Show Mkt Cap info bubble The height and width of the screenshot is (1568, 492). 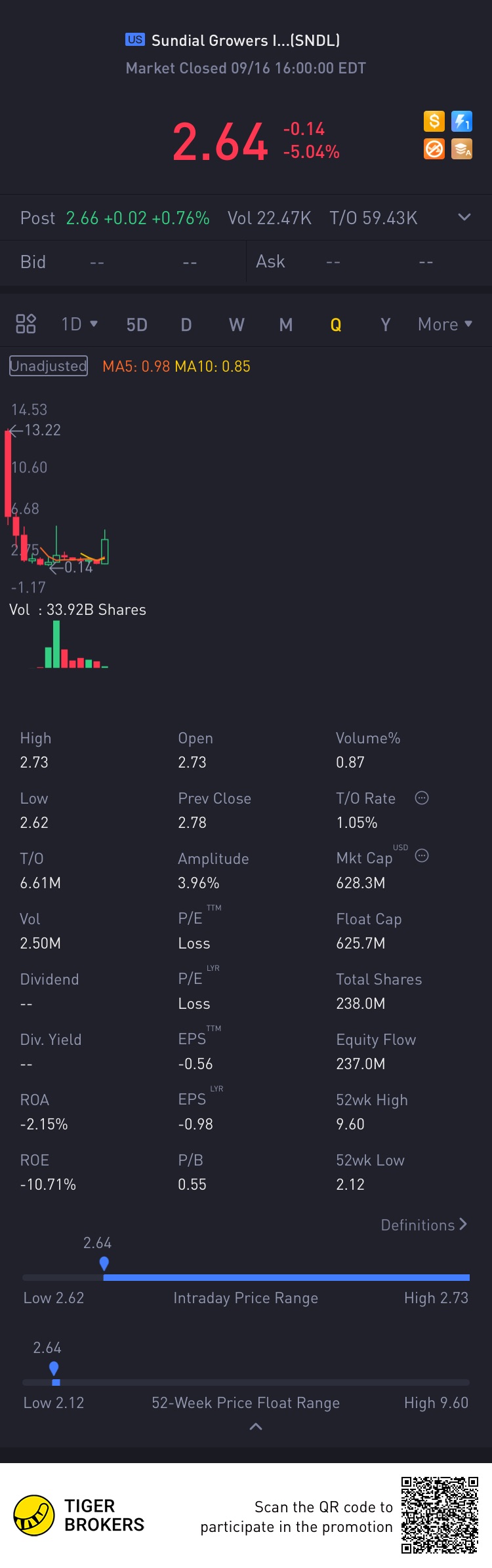pyautogui.click(x=422, y=855)
